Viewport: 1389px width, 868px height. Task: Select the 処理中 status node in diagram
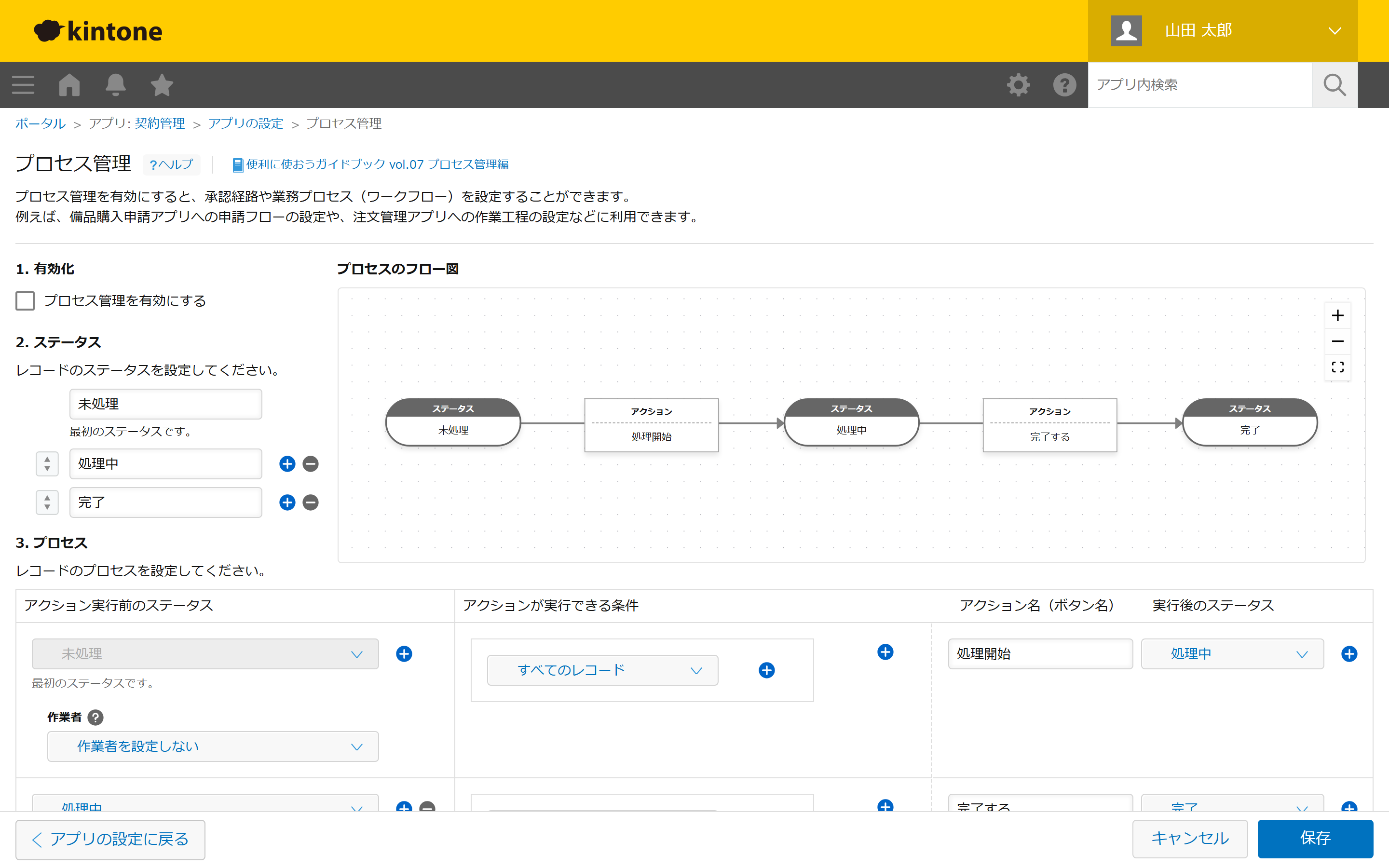(851, 422)
